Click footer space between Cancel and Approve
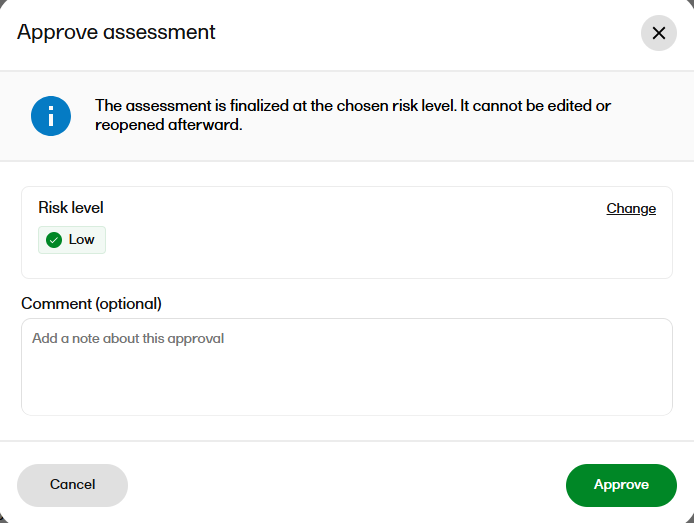Screen dimensions: 694x523 coord(347,485)
